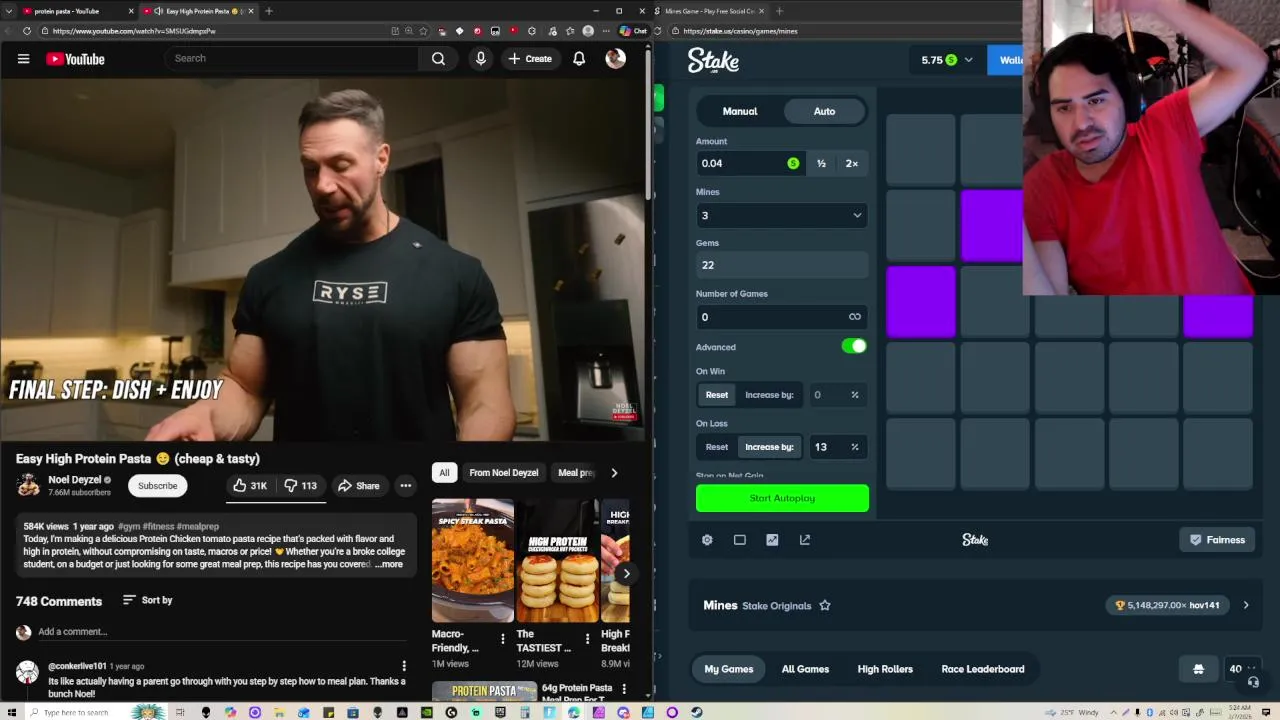This screenshot has height=720, width=1280.
Task: Open the Fairness button
Action: 1217,540
